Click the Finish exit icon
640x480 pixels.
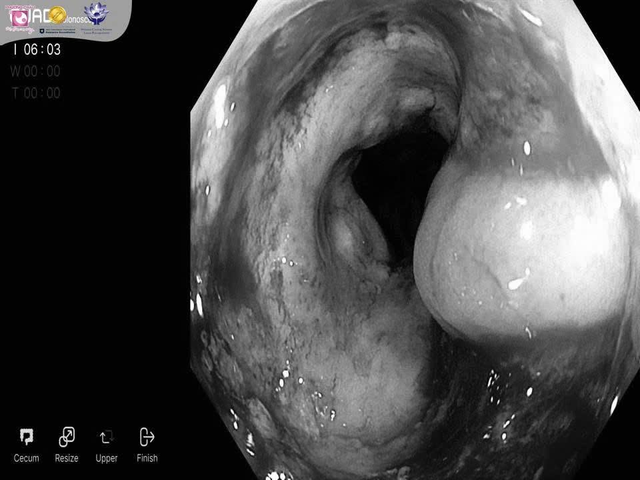coord(147,437)
